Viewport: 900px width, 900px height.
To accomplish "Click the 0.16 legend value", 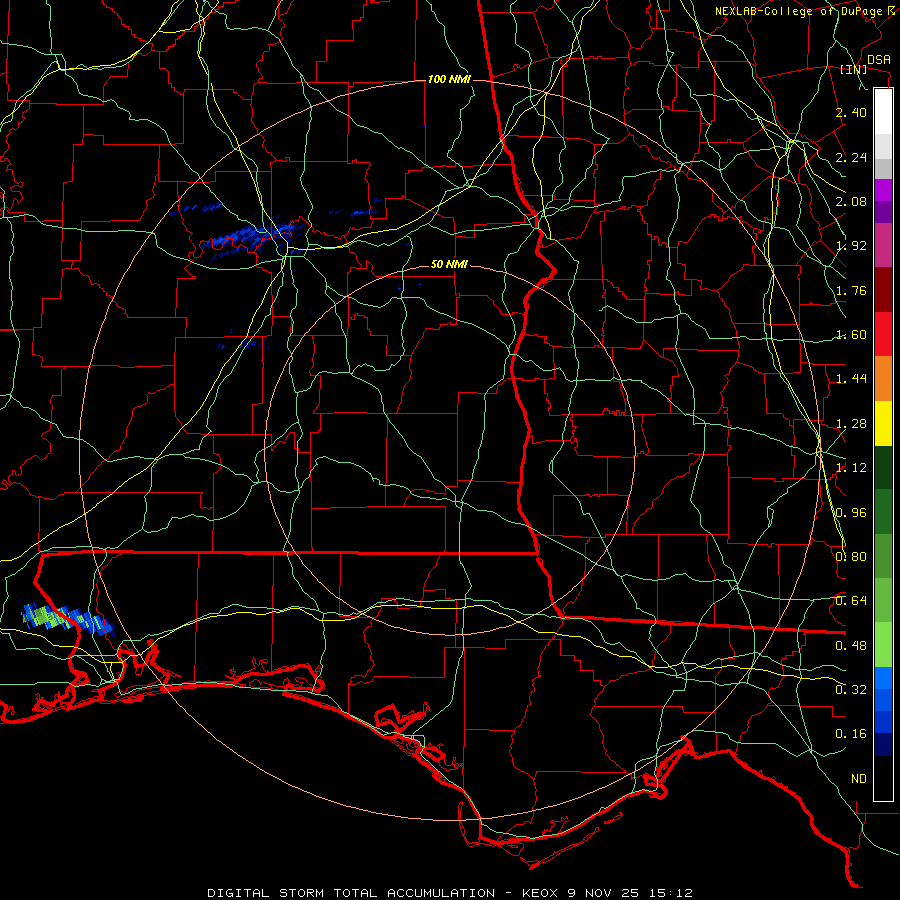I will [851, 734].
